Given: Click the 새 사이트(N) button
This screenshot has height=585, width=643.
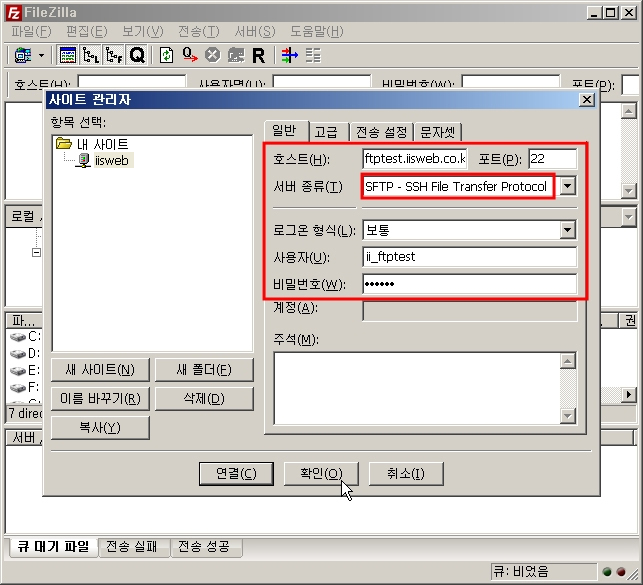Looking at the screenshot, I should (98, 370).
